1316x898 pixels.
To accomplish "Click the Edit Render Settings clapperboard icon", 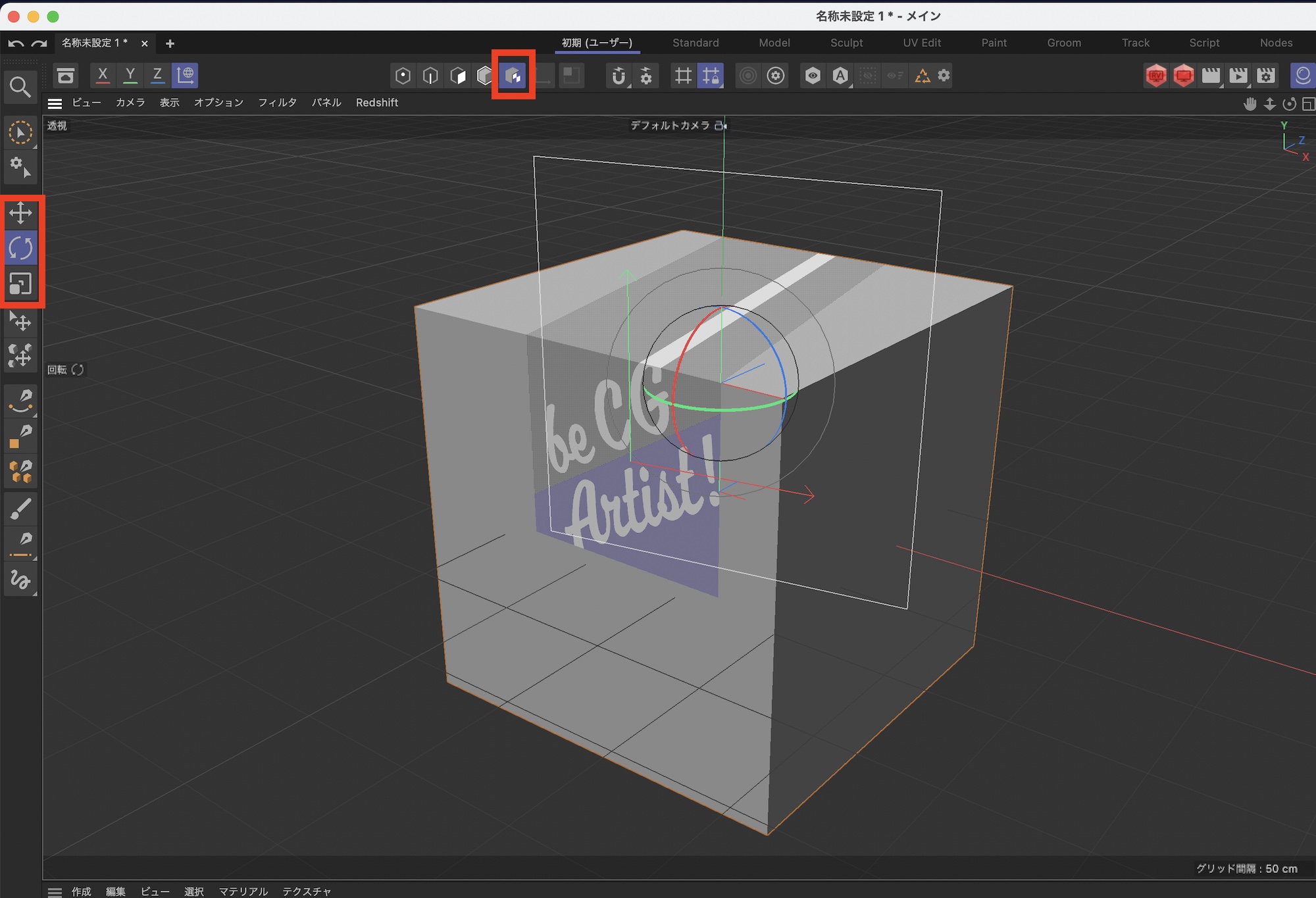I will click(1266, 76).
